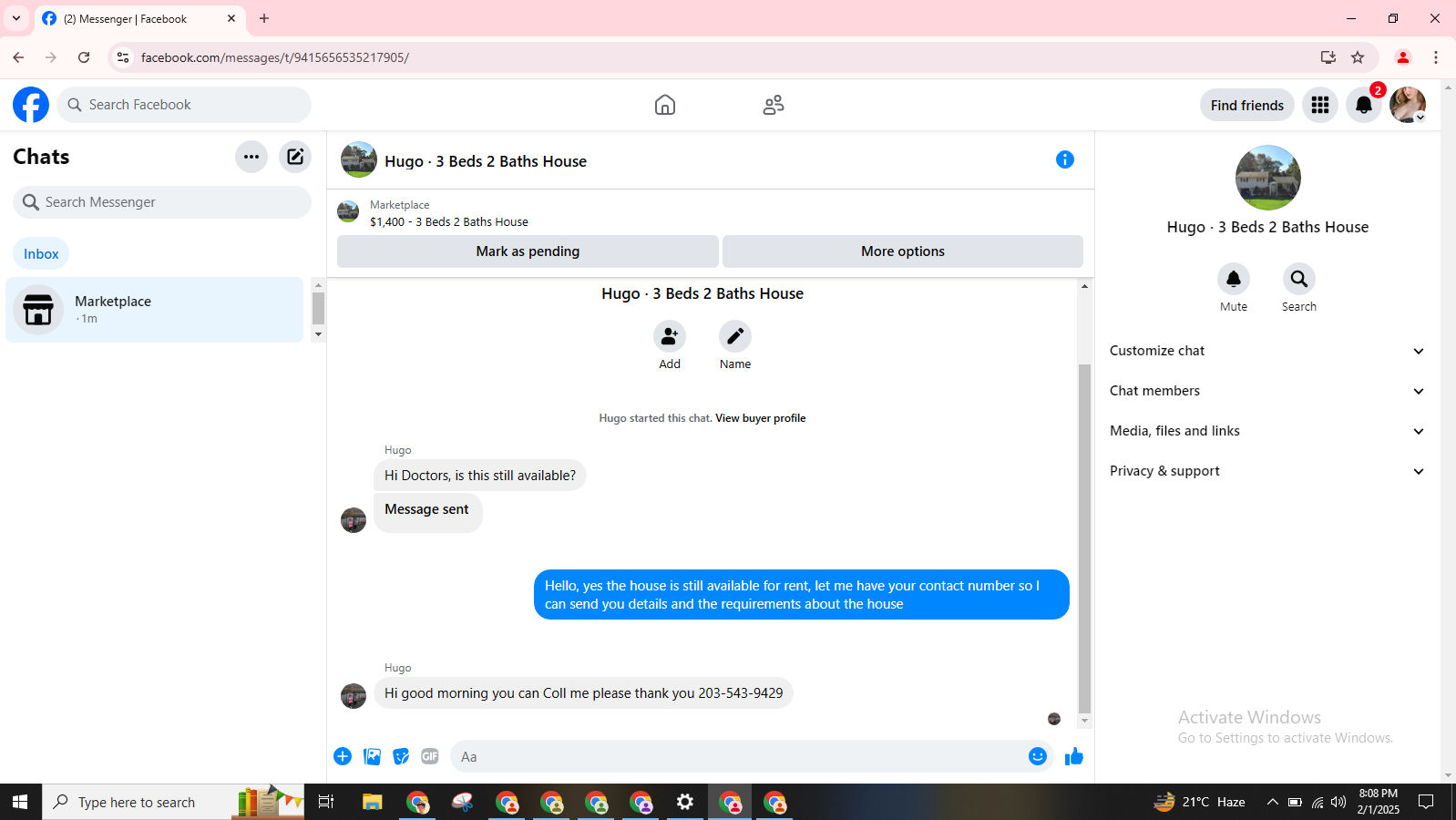Open the notifications bell
The image size is (1456, 820).
(1364, 105)
